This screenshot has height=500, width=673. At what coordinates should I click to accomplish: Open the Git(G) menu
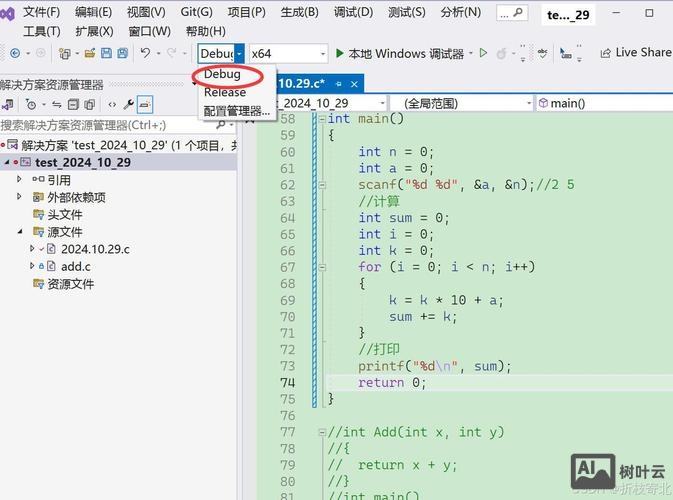[x=197, y=12]
